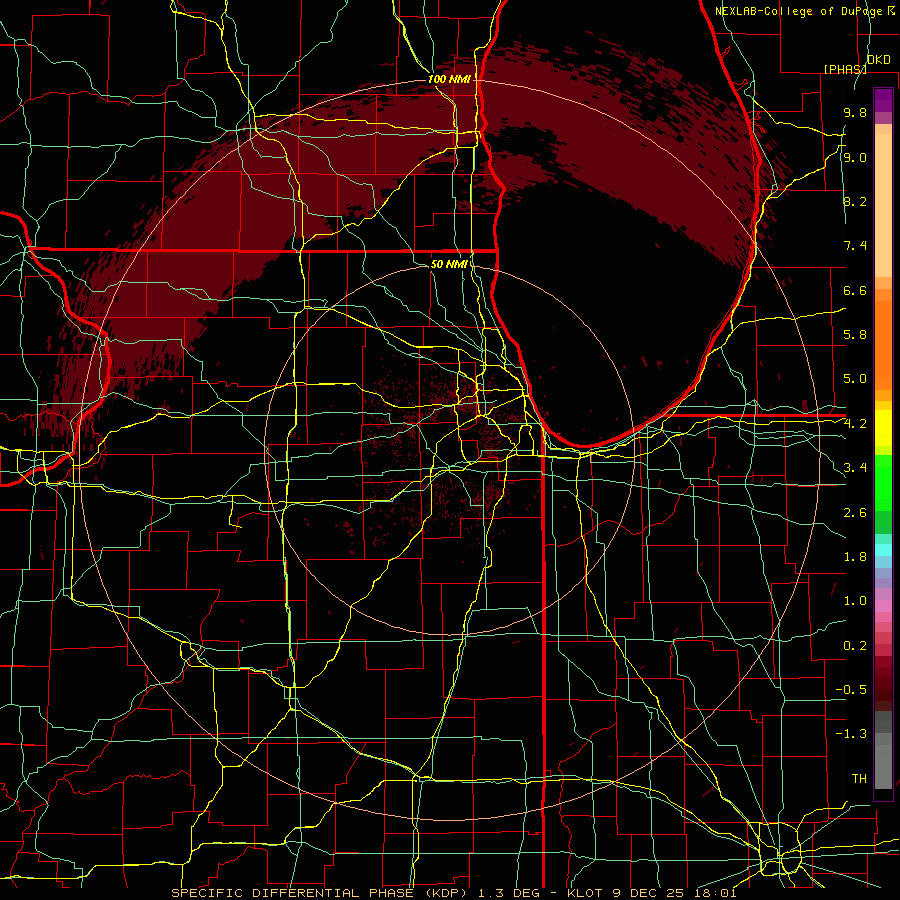This screenshot has height=900, width=900.
Task: Click the 4.2 value on the color scale
Action: point(855,424)
